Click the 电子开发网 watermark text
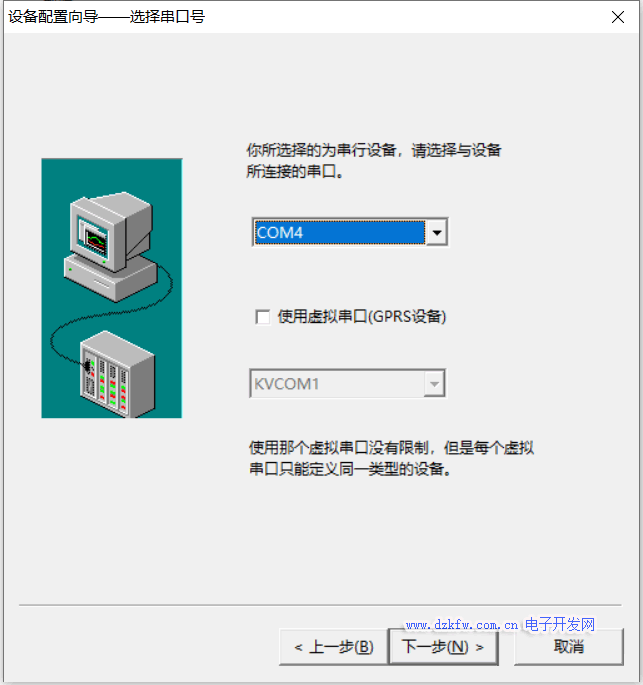The image size is (643, 685). pos(560,624)
